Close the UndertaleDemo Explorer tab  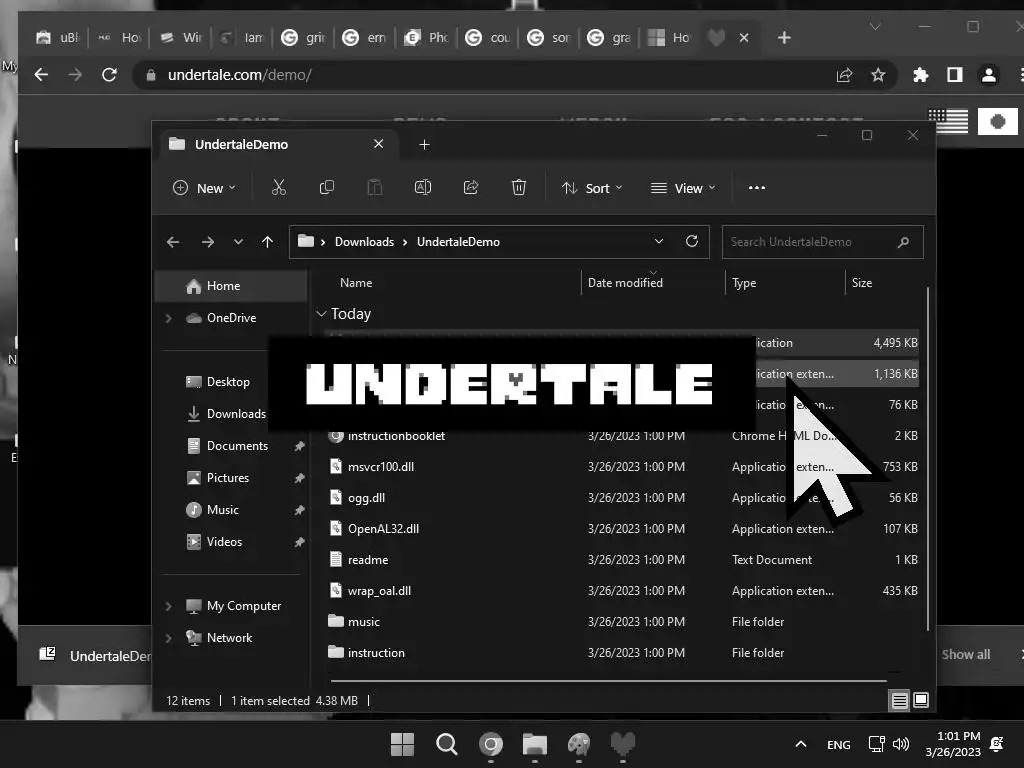(378, 144)
